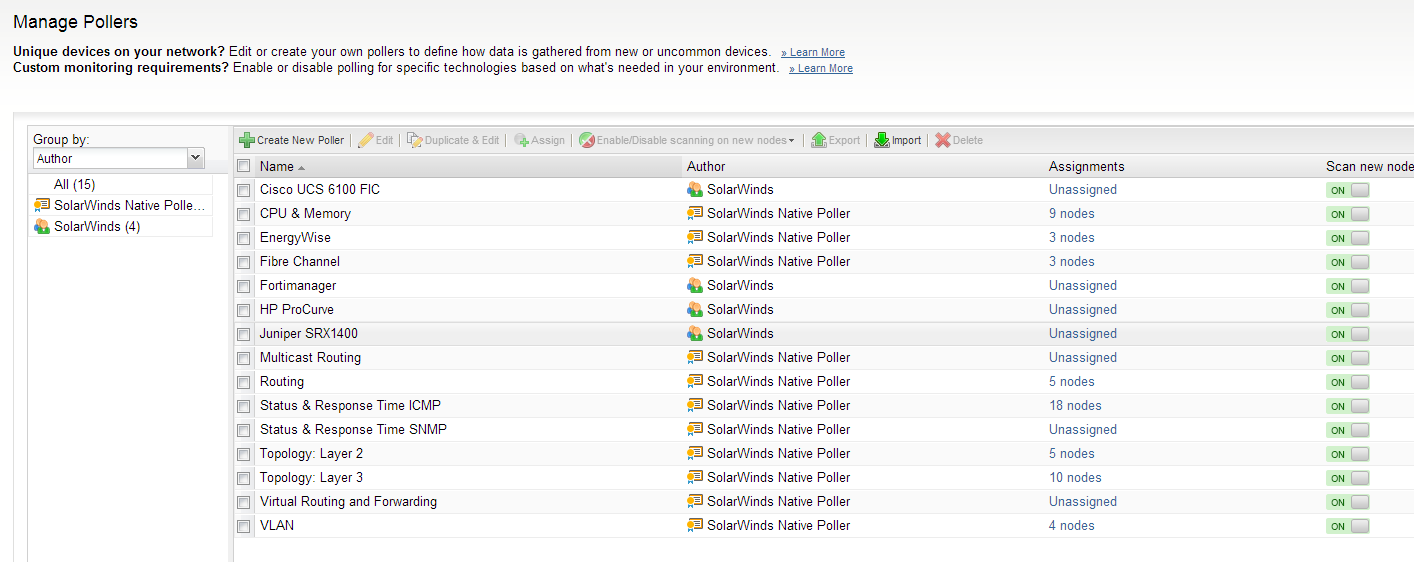Screen dimensions: 1414x562
Task: Click the Export green arrow icon
Action: coord(819,140)
